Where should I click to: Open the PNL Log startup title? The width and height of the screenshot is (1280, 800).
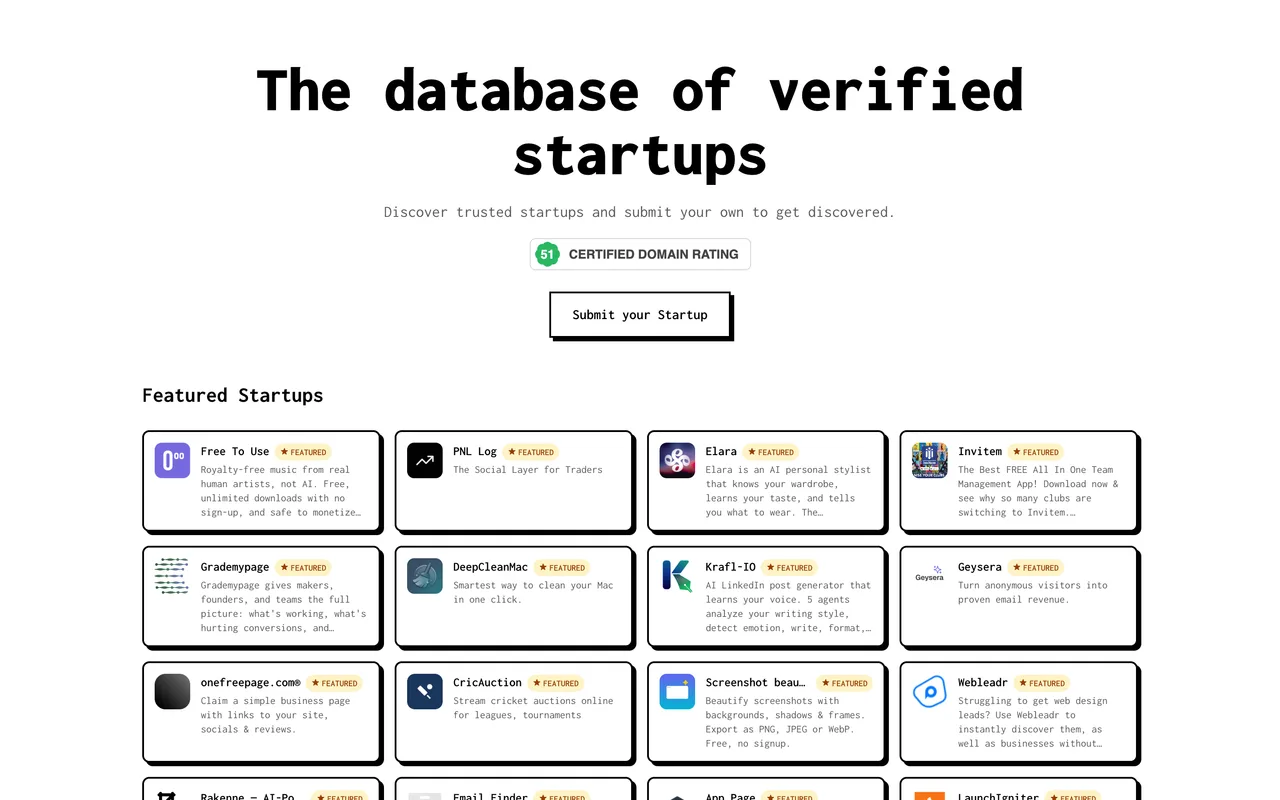click(475, 452)
